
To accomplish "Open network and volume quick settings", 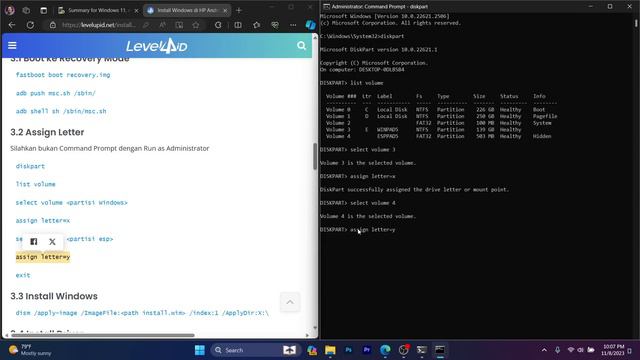I will (x=581, y=350).
